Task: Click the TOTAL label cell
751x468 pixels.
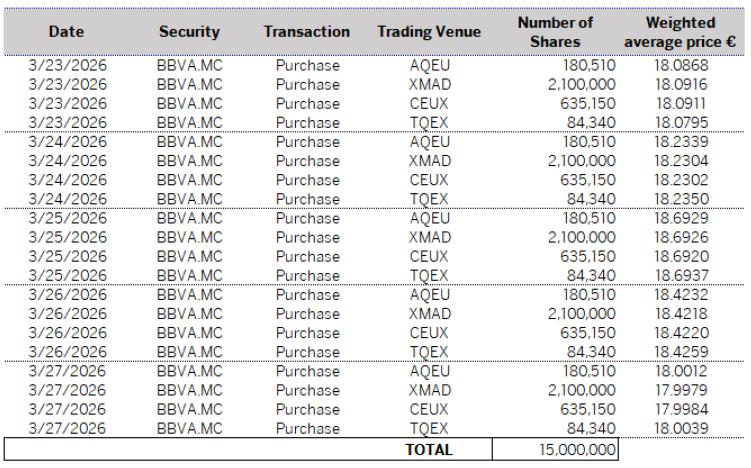Action: (428, 451)
